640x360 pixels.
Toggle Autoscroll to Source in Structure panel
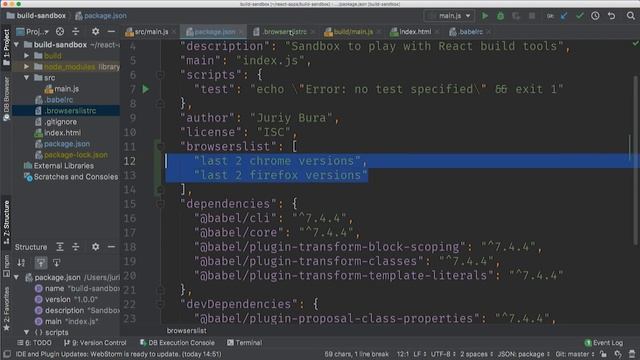click(41, 262)
